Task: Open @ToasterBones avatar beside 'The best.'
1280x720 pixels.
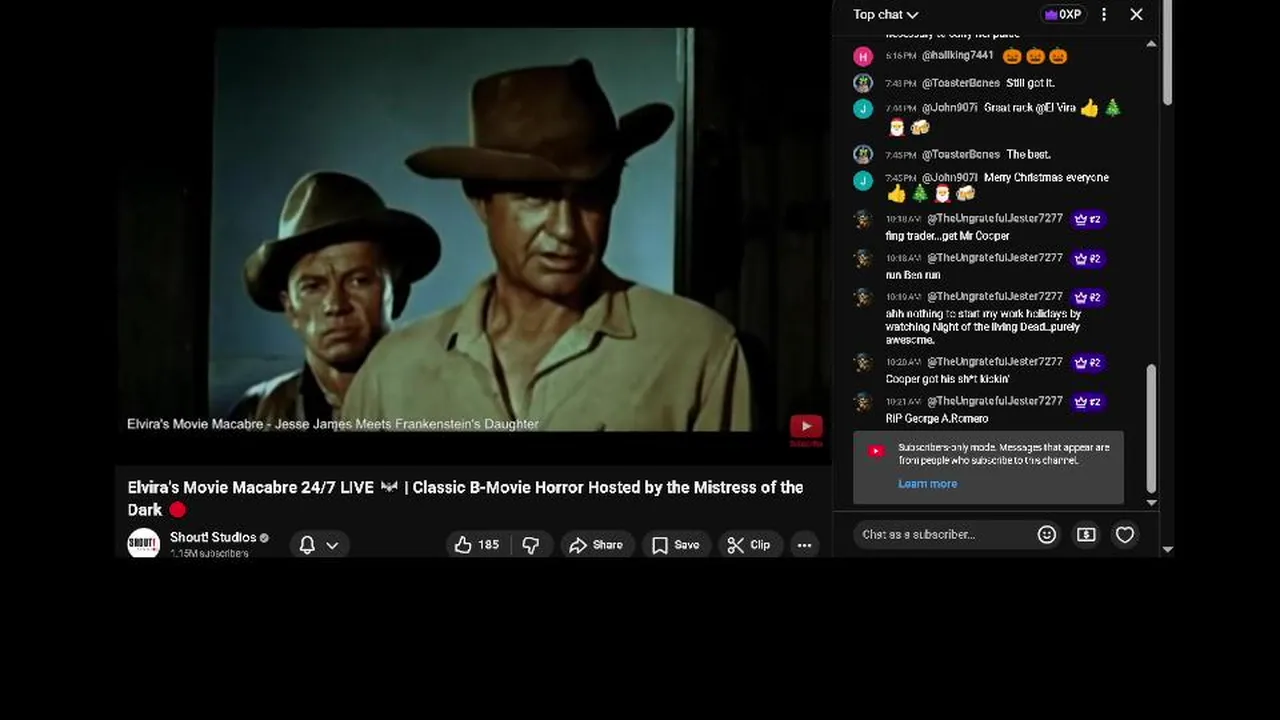Action: tap(863, 154)
